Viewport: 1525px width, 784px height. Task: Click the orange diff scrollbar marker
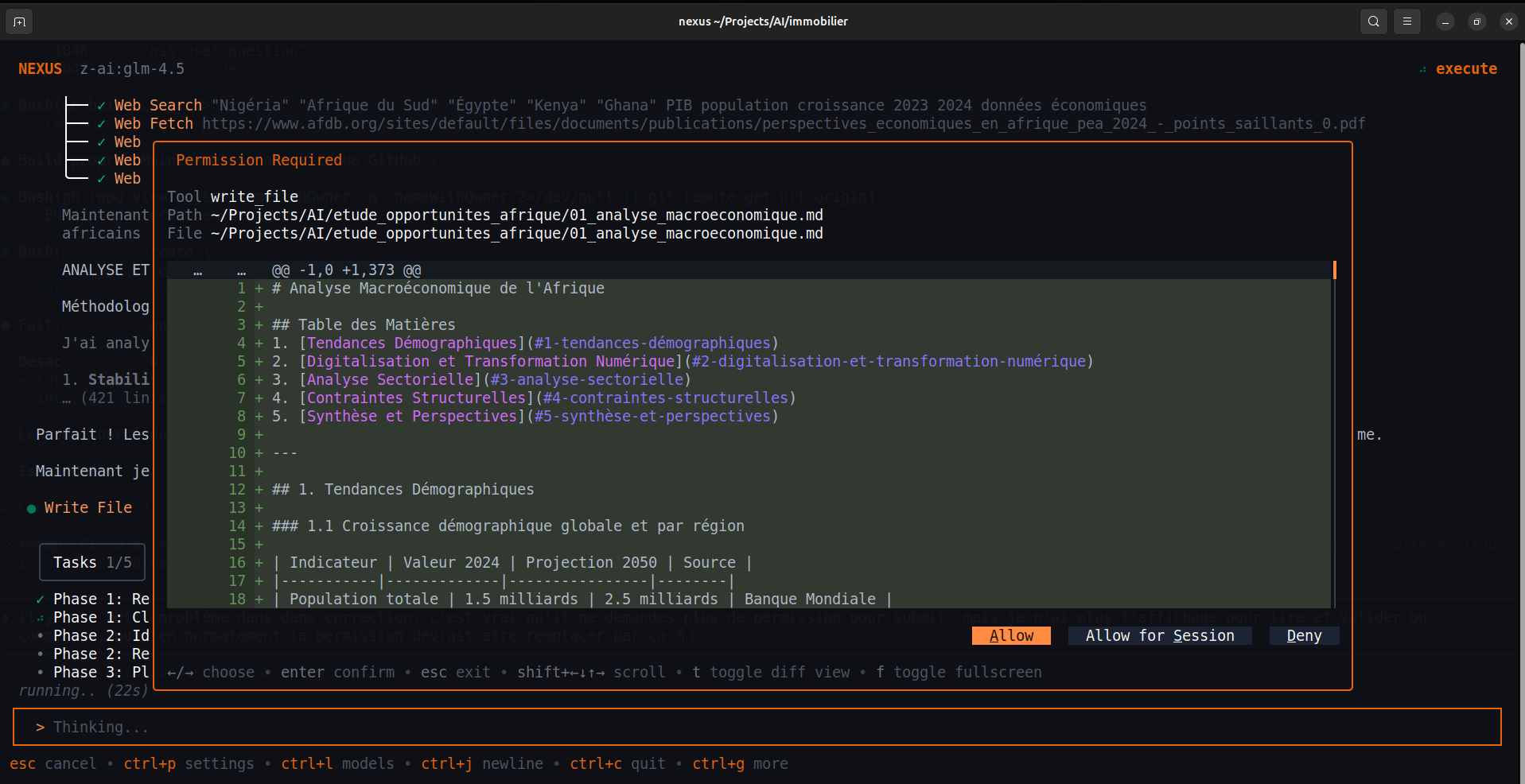tap(1334, 270)
